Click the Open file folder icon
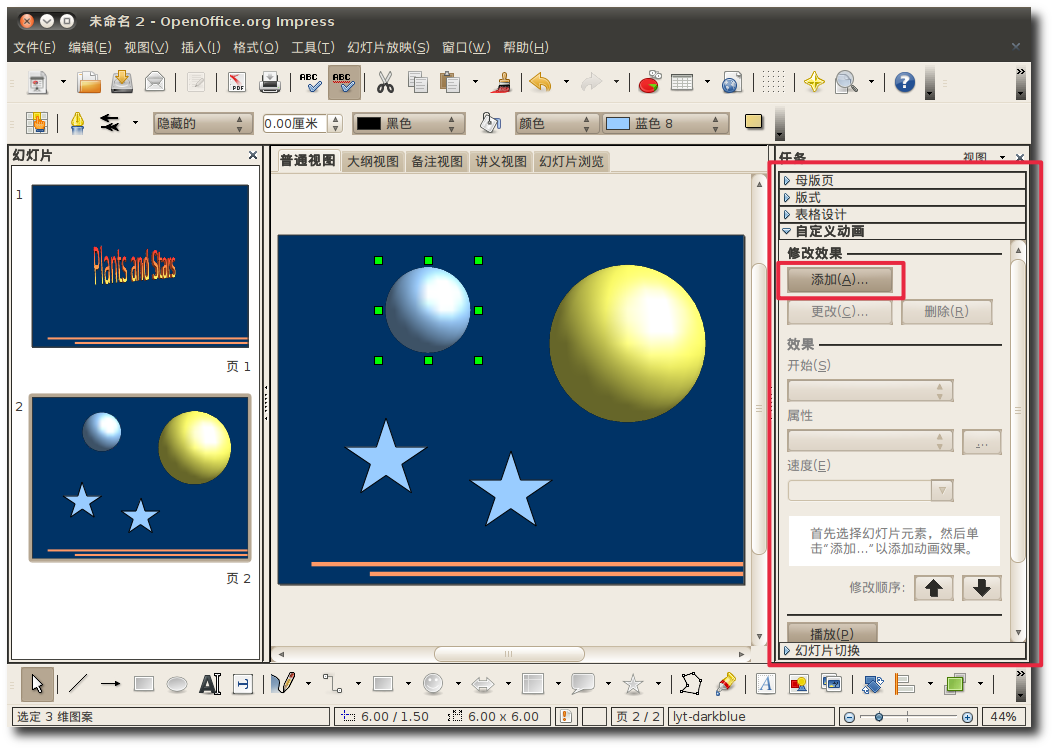The height and width of the screenshot is (750, 1054). 88,83
